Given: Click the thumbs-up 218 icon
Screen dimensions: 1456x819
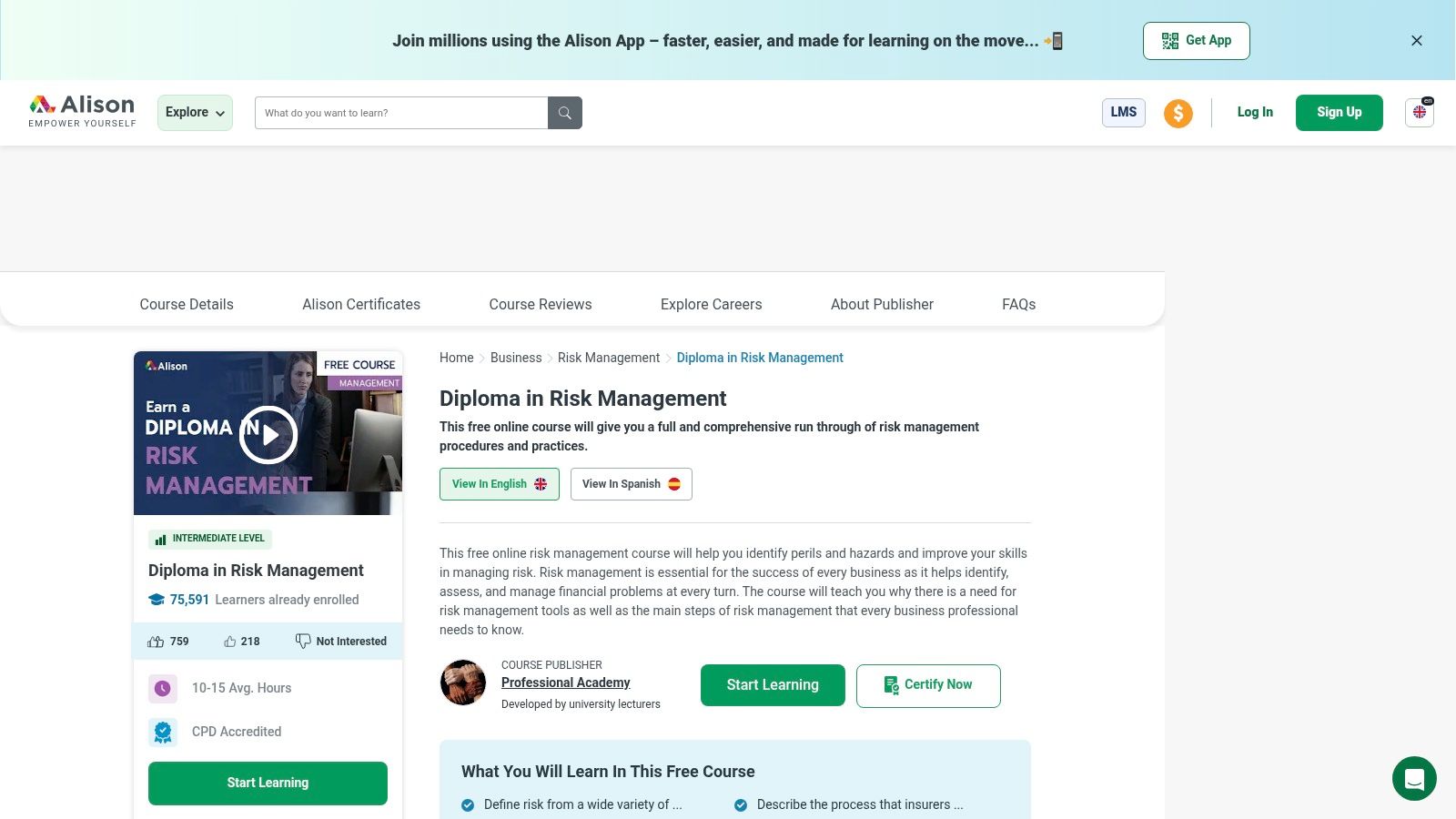Looking at the screenshot, I should [230, 642].
